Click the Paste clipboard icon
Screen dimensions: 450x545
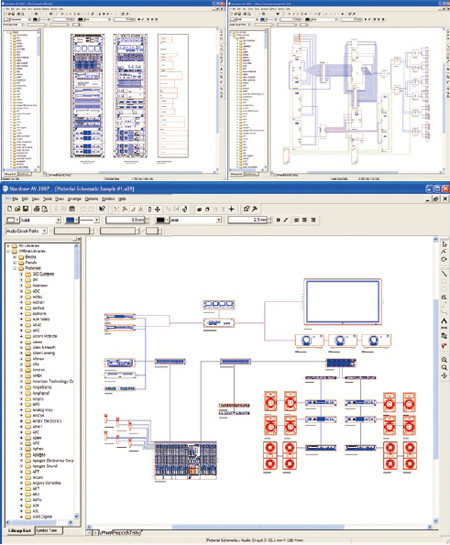[x=72, y=209]
